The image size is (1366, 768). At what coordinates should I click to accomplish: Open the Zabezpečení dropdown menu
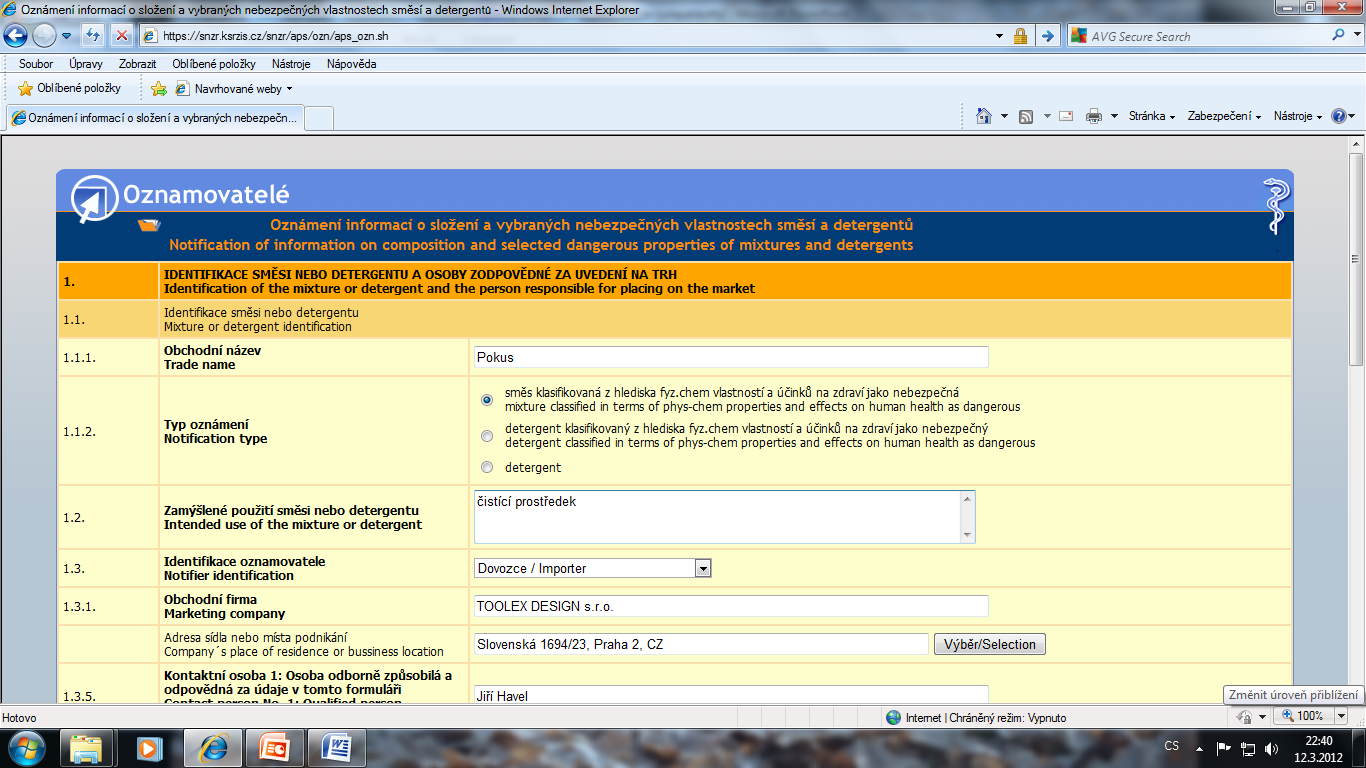[x=1224, y=116]
